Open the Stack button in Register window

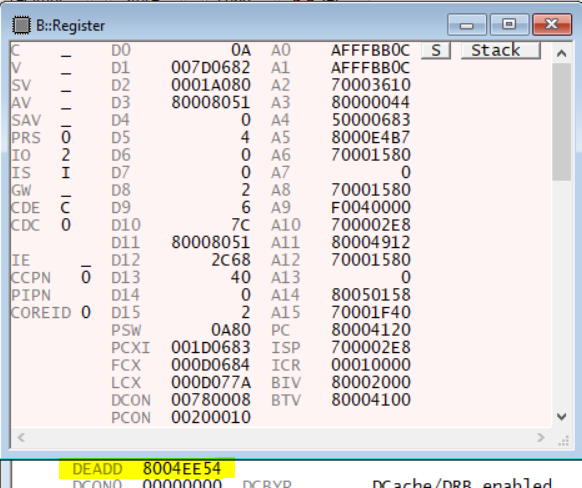[500, 50]
